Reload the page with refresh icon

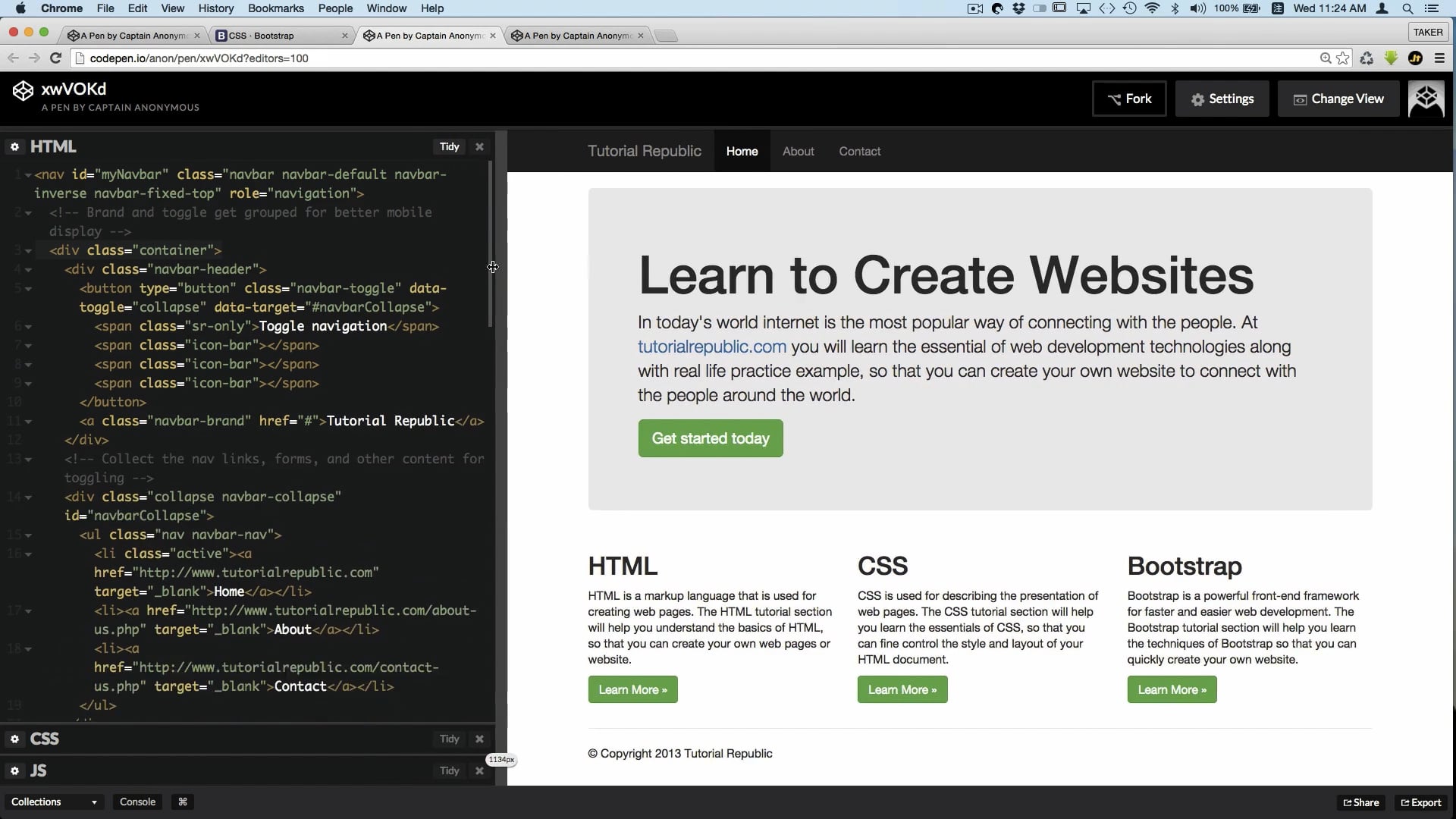55,58
